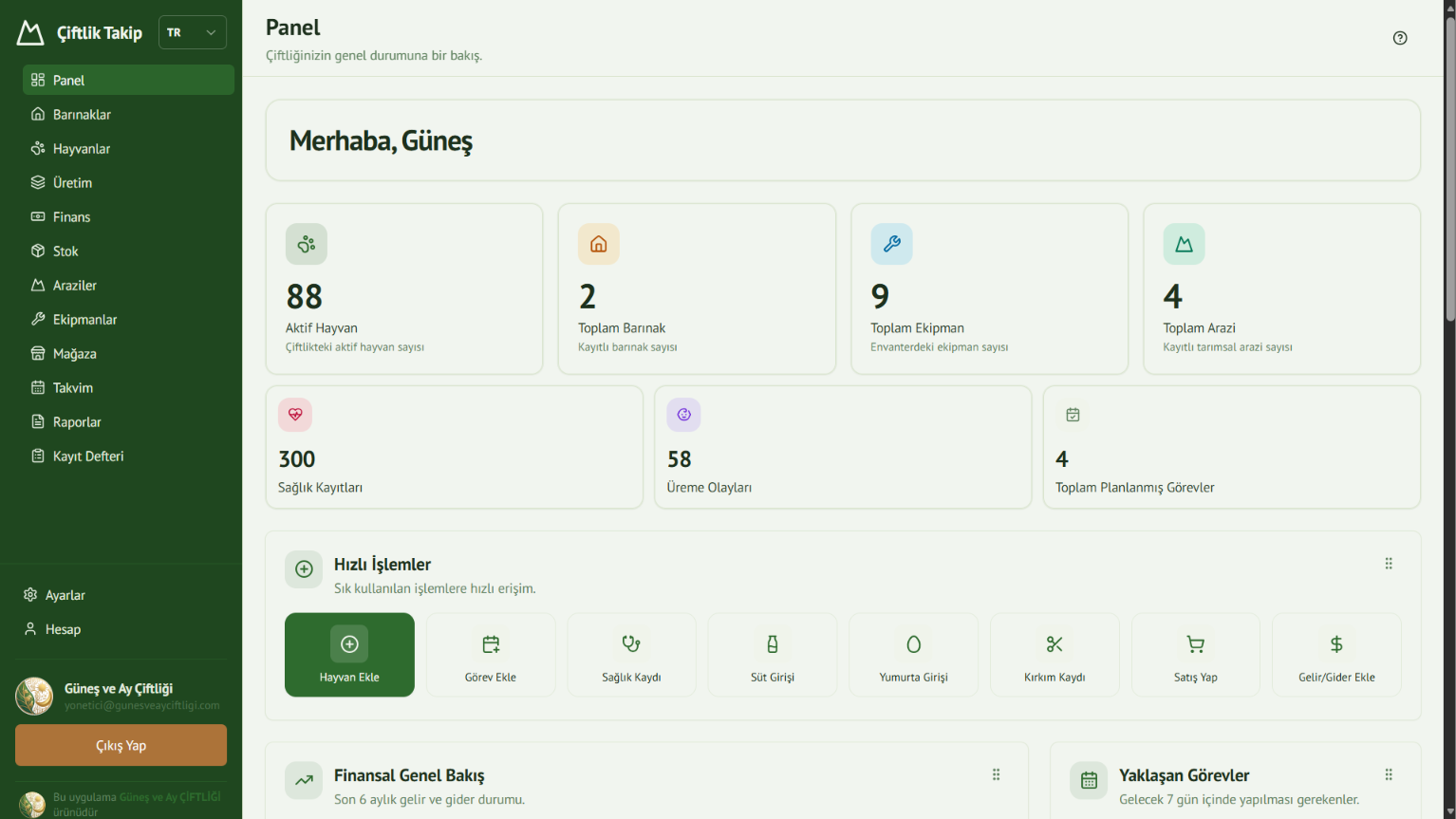Click the Finansal Genel Bakış trend icon
The image size is (1456, 819).
(304, 780)
